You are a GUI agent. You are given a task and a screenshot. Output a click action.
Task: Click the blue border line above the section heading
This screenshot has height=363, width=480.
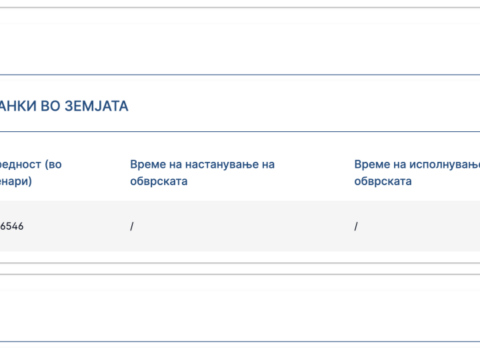(240, 75)
